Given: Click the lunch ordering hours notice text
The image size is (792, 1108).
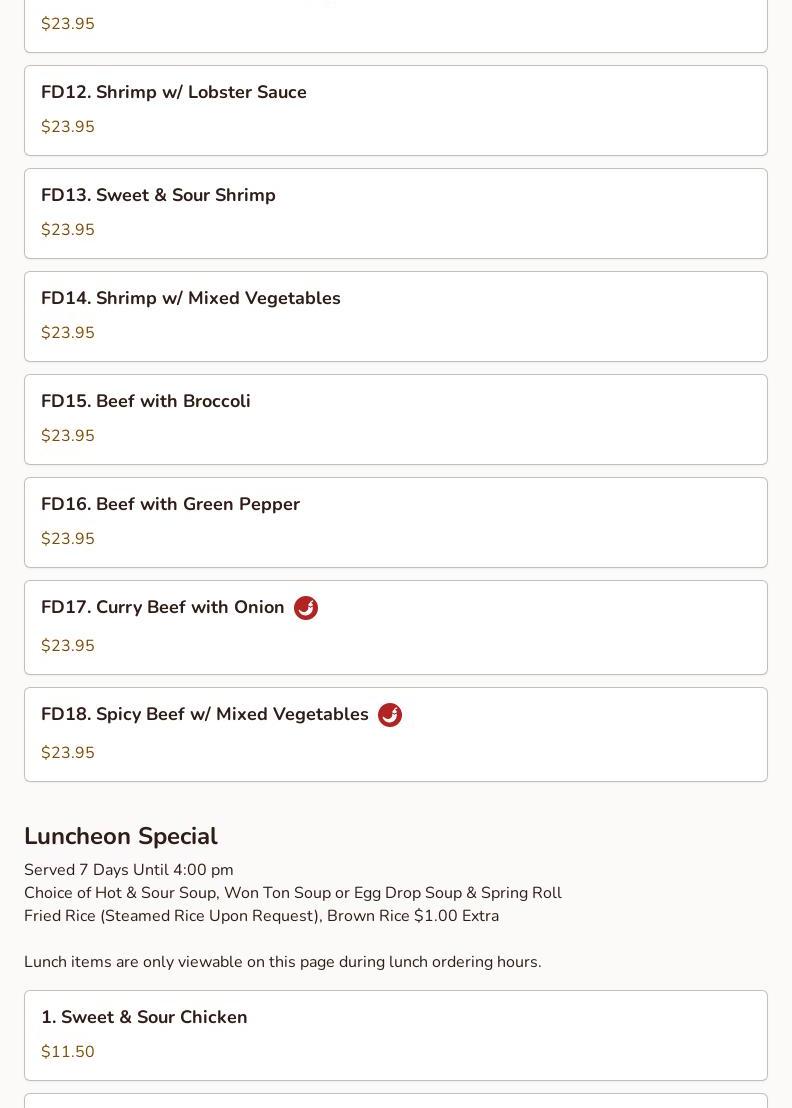Looking at the screenshot, I should pos(282,962).
